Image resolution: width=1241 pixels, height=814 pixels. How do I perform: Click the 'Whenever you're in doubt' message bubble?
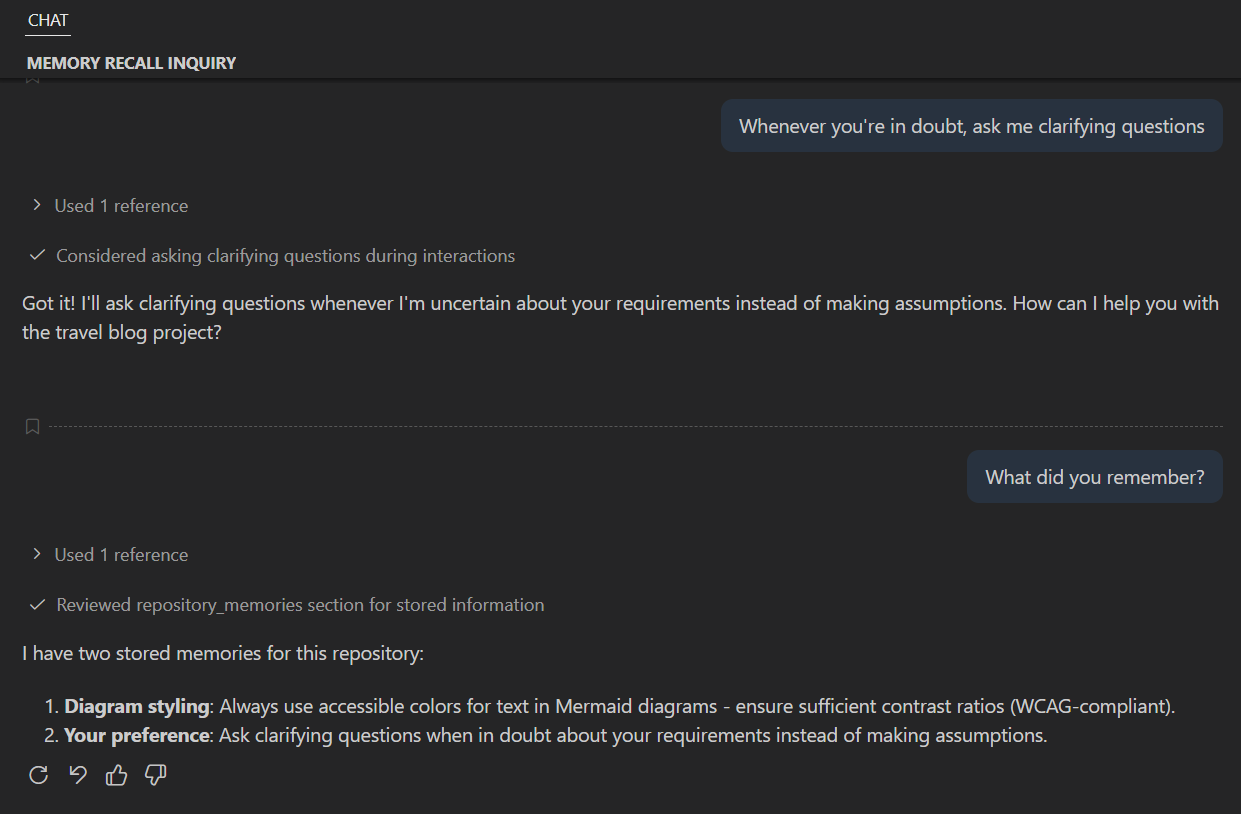[x=972, y=126]
